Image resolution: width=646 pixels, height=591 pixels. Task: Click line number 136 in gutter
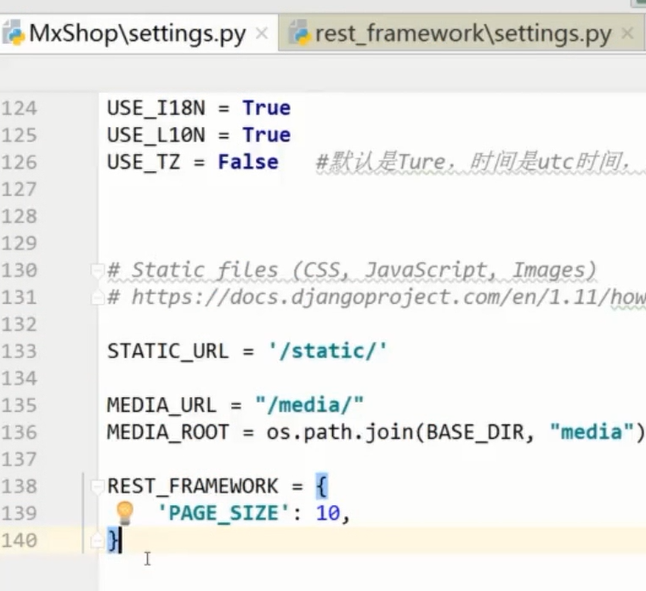tap(19, 432)
